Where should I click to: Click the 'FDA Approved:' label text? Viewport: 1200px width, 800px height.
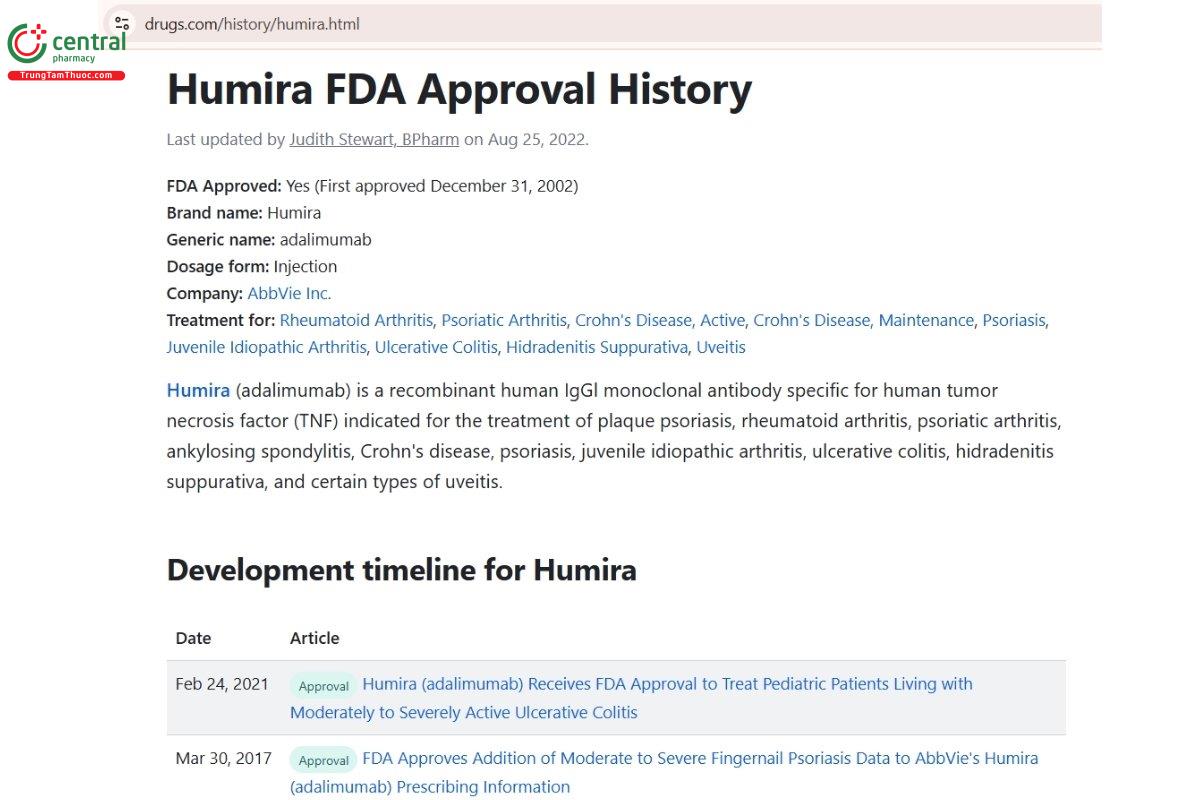click(224, 186)
